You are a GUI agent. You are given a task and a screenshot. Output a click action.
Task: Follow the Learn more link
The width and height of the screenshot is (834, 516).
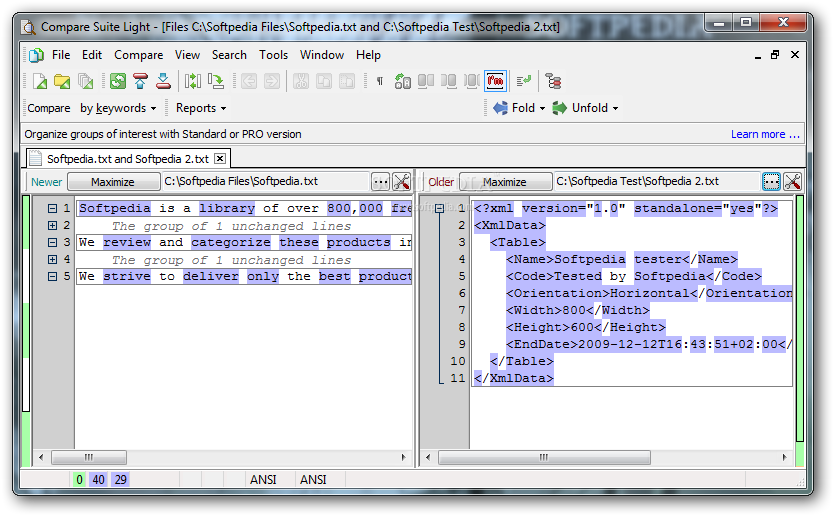click(x=765, y=134)
